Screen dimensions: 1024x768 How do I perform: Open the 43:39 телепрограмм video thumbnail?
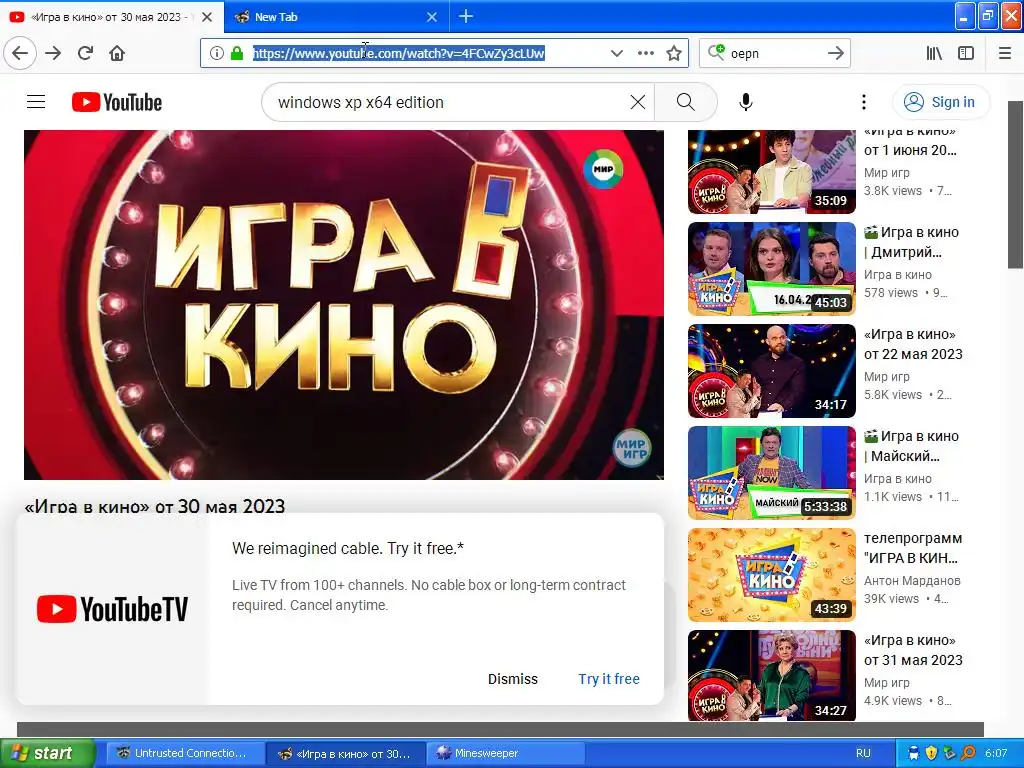coord(771,575)
